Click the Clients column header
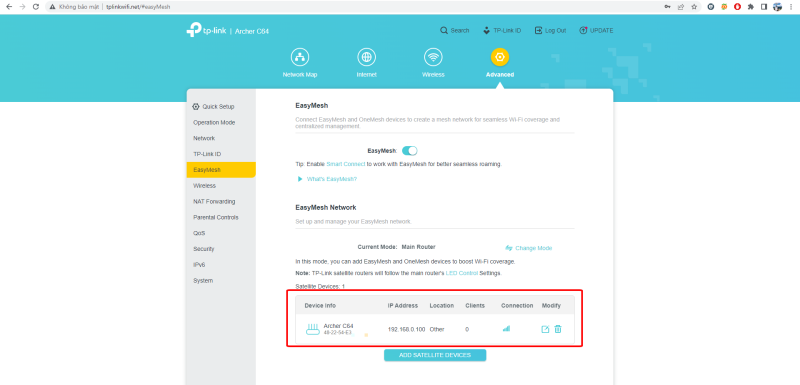Screen dimensions: 800x385 (475, 305)
